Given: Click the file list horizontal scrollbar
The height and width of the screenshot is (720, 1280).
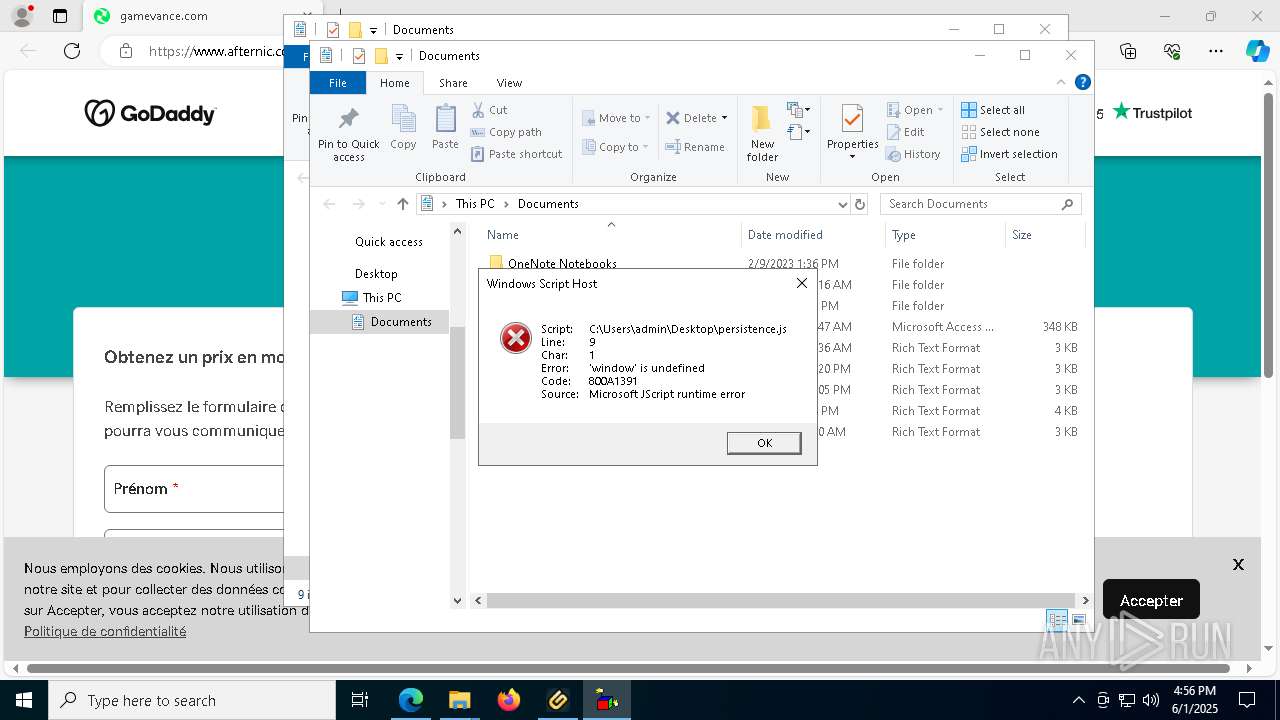Looking at the screenshot, I should tap(780, 601).
